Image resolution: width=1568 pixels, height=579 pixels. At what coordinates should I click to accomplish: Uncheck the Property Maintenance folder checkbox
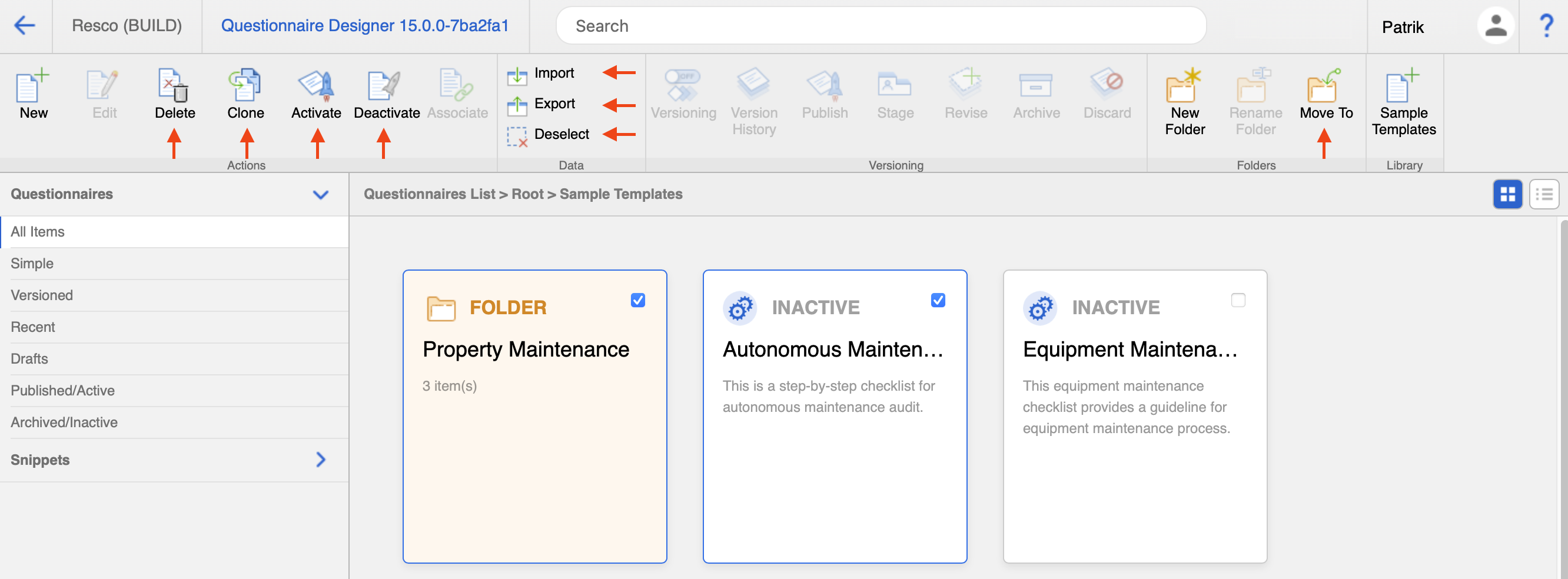coord(637,300)
